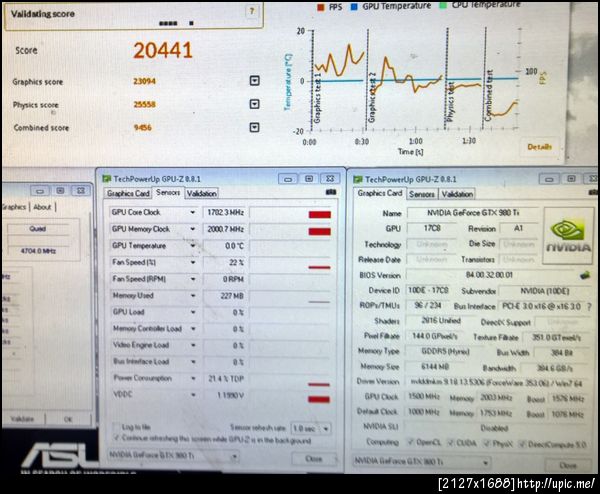
Task: Click the OK button in leftmost window
Action: coord(68,420)
